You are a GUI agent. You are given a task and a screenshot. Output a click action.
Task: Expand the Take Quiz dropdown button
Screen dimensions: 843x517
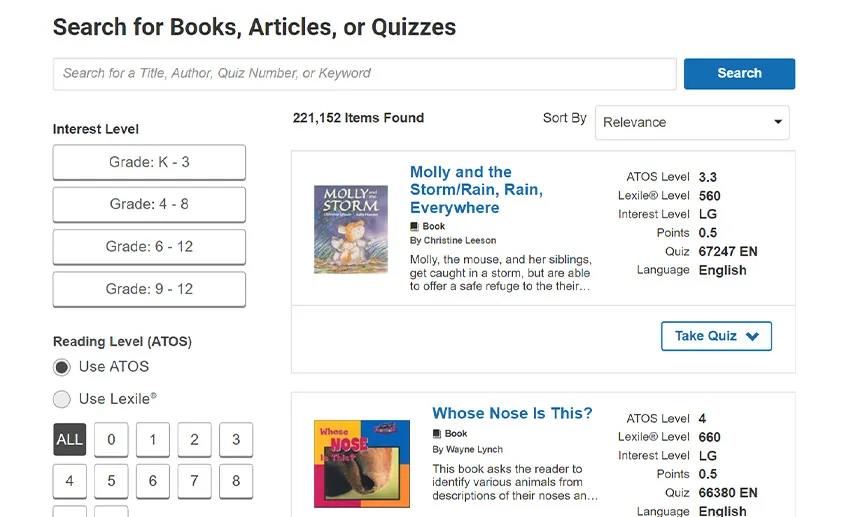(715, 336)
